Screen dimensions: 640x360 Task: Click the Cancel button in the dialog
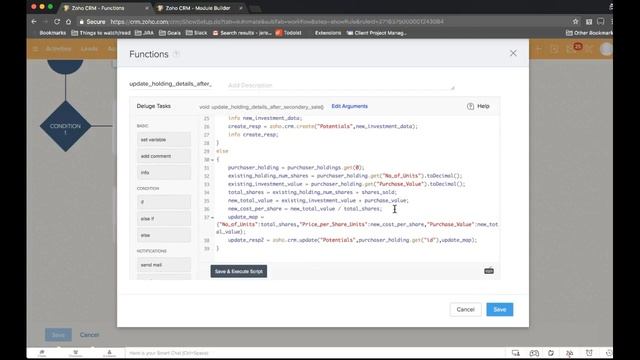pyautogui.click(x=465, y=309)
